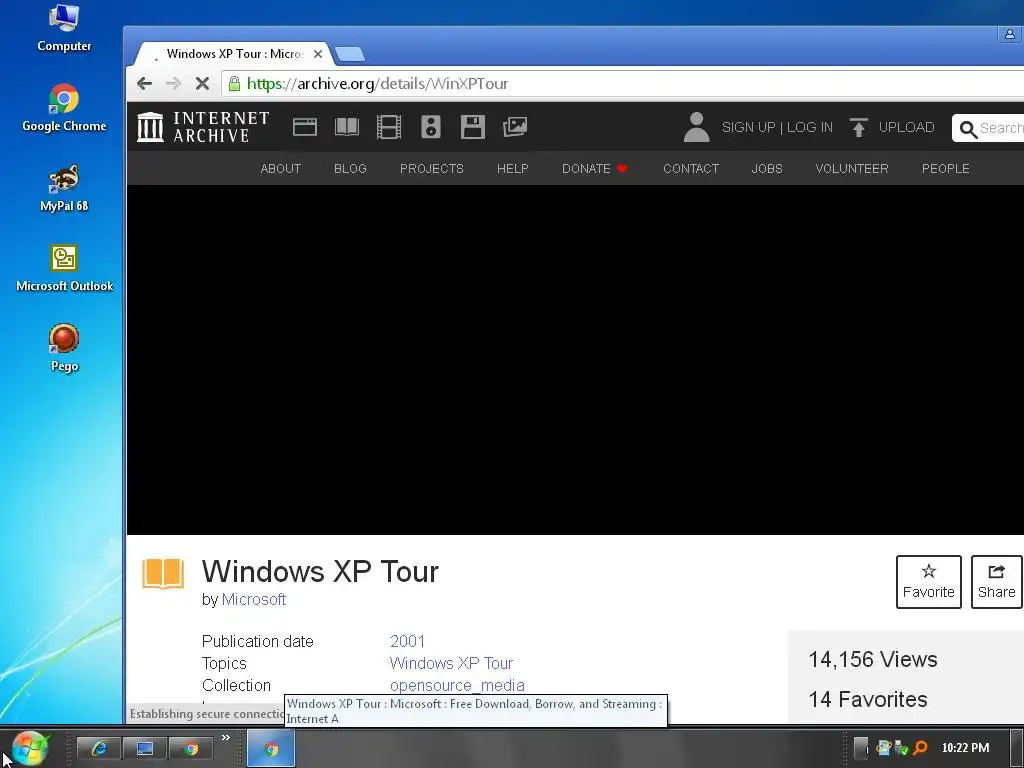
Task: Open the BLOG menu item
Action: [350, 168]
